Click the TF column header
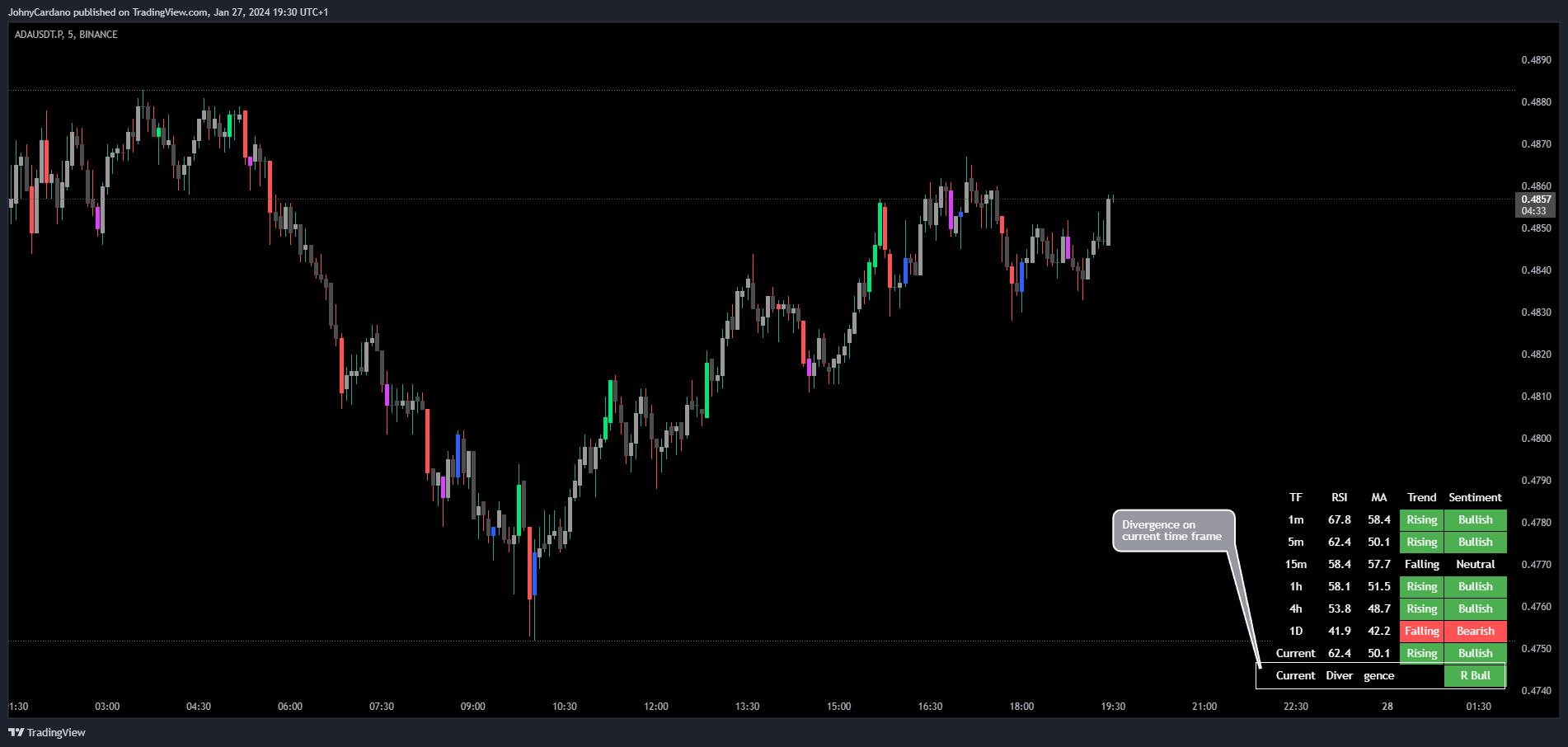Screen dimensions: 1568x747 coord(1295,497)
